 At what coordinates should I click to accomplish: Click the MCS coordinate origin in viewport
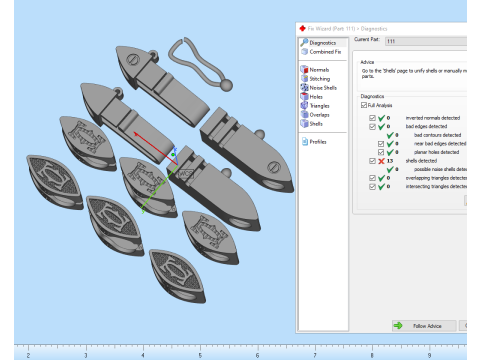(x=177, y=165)
